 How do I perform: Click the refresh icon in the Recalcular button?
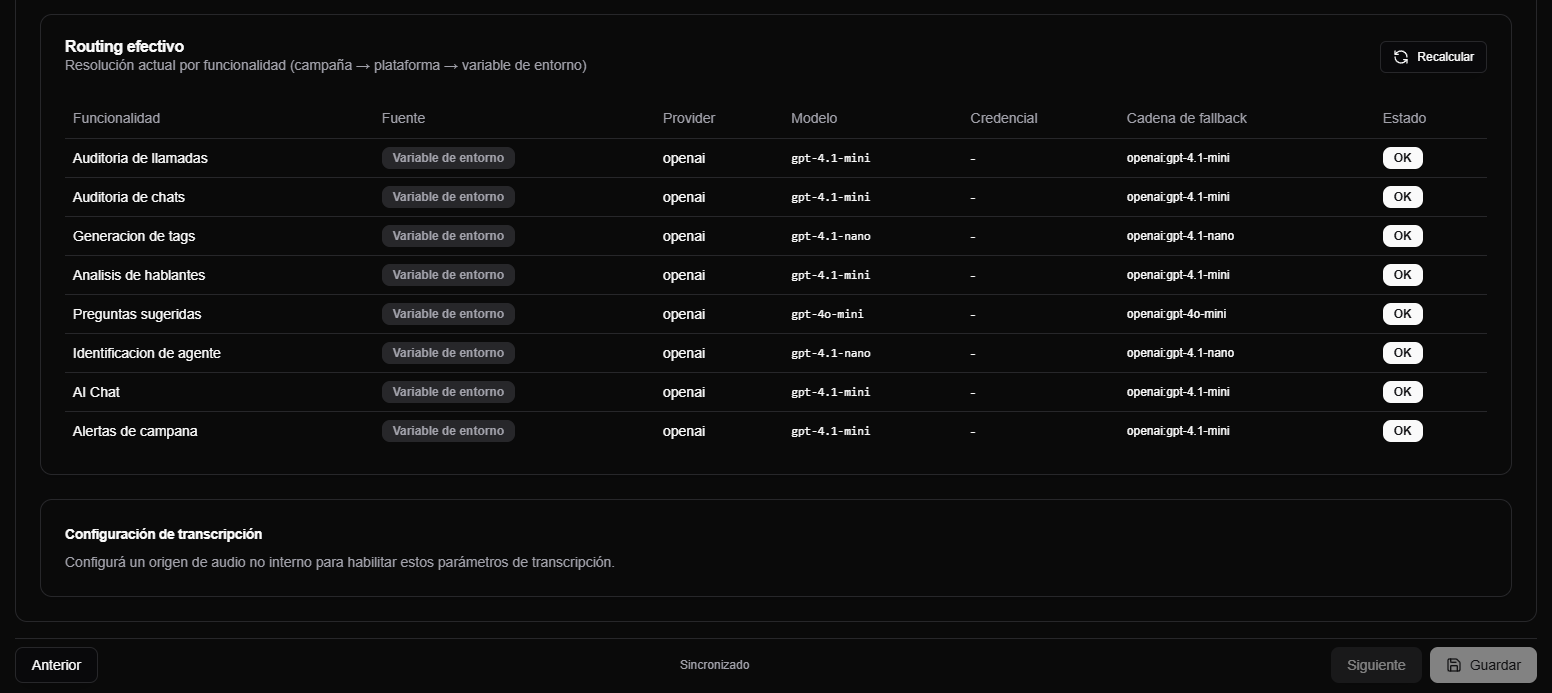click(1401, 57)
